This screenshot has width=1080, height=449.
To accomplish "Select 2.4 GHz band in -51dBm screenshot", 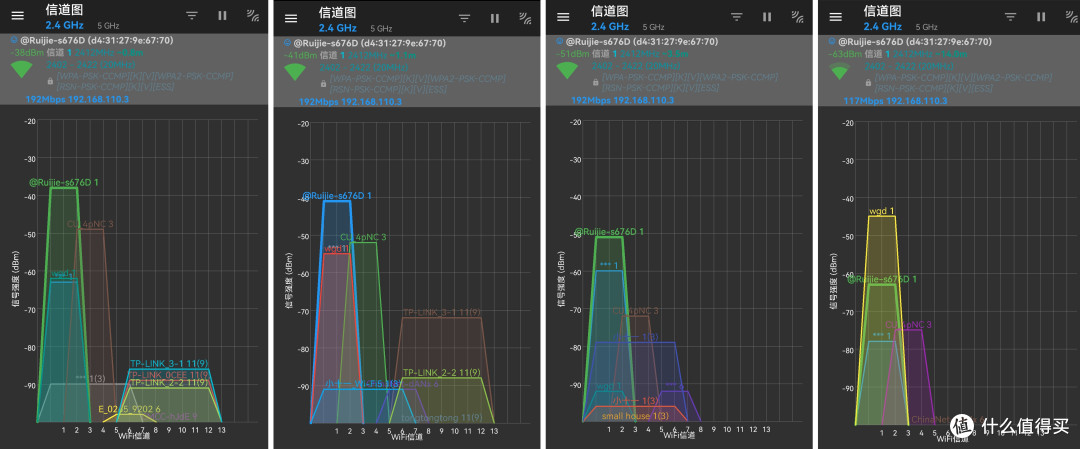I will tap(610, 26).
